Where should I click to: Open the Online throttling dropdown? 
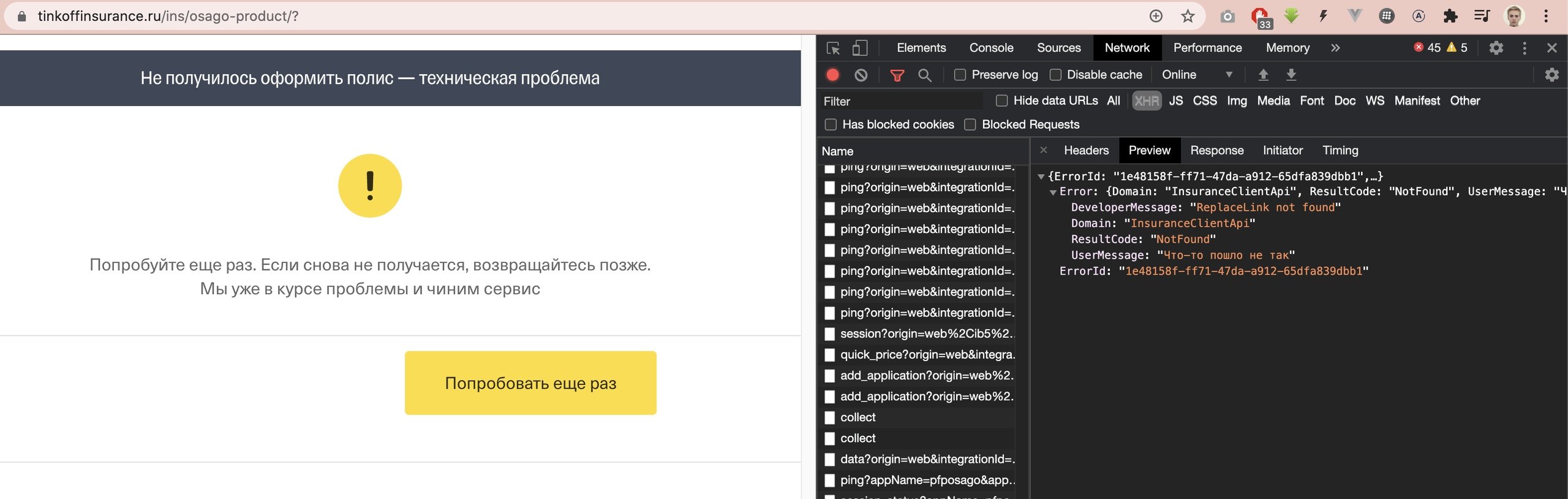pyautogui.click(x=1196, y=75)
